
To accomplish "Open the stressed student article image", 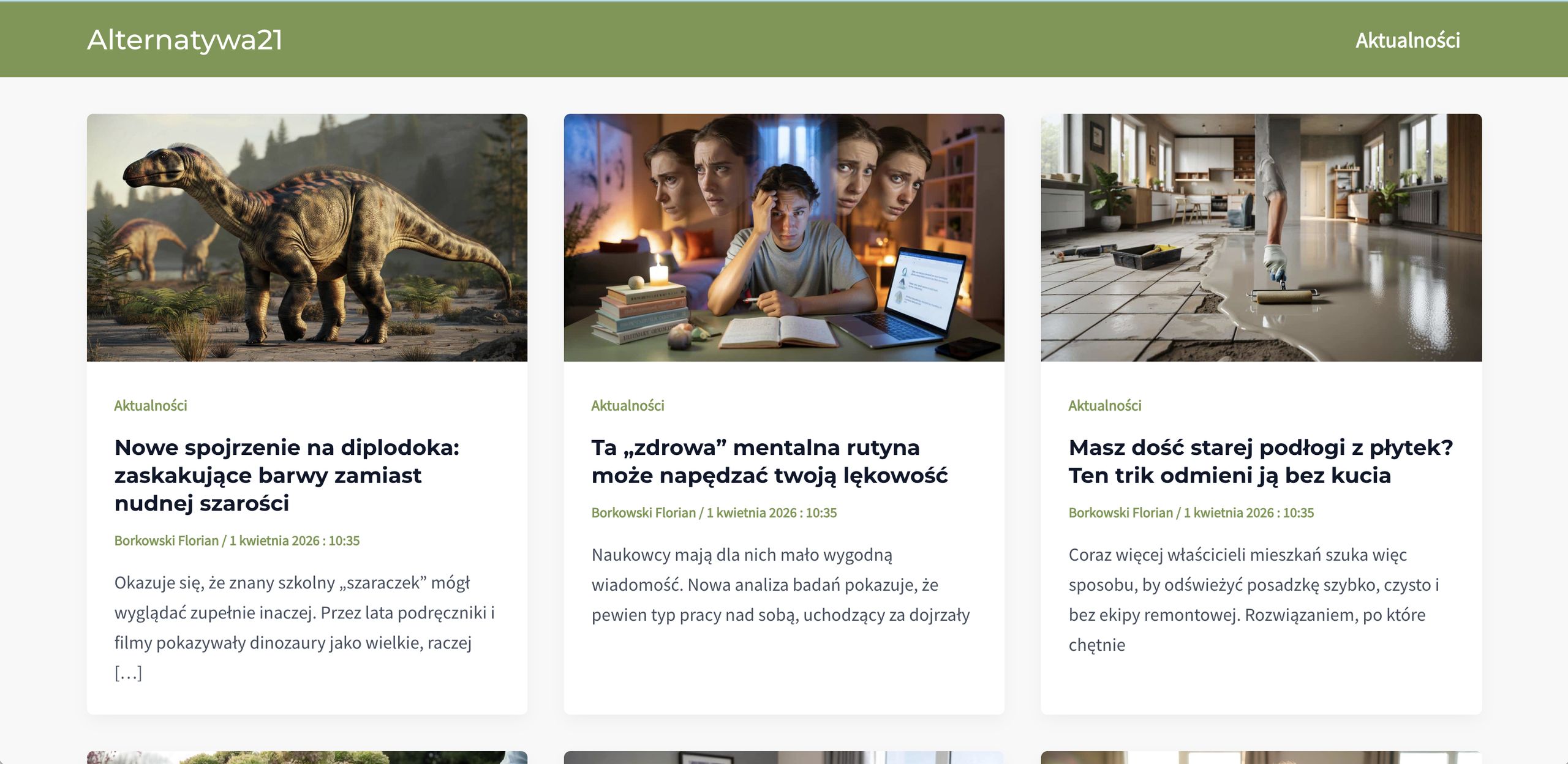I will coord(783,238).
